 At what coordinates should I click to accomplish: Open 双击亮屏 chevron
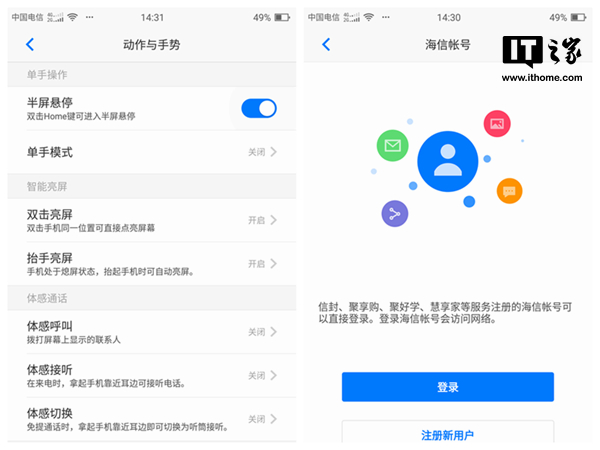pyautogui.click(x=274, y=220)
